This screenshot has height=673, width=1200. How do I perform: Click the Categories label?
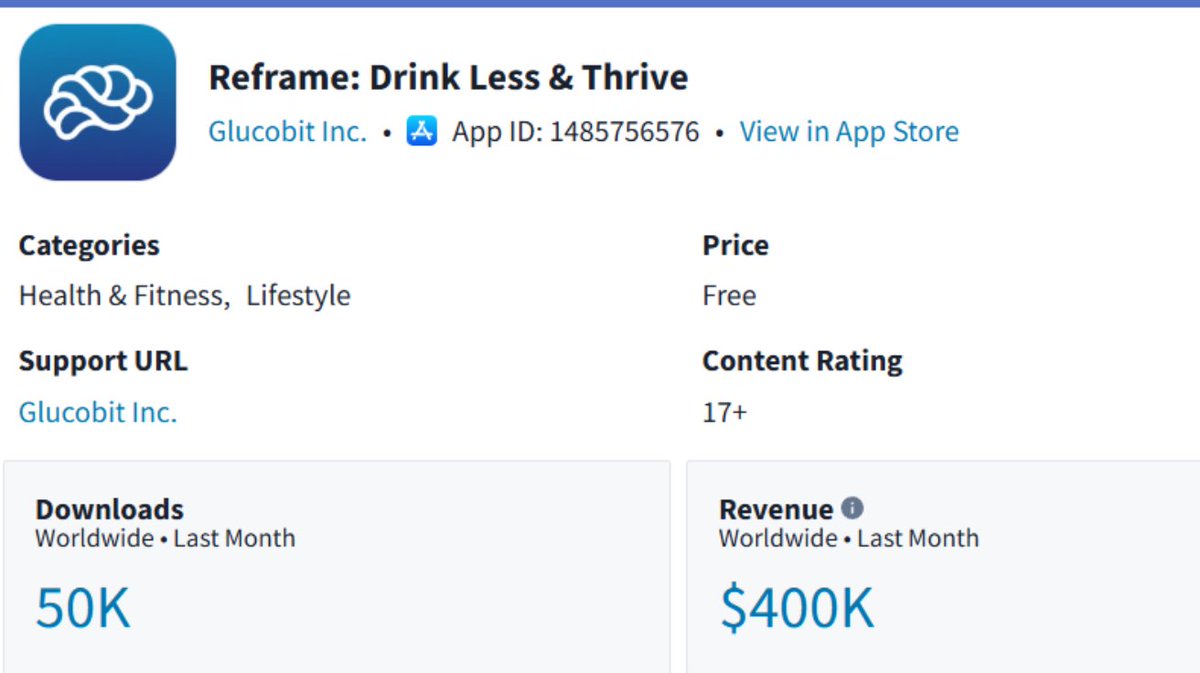89,246
